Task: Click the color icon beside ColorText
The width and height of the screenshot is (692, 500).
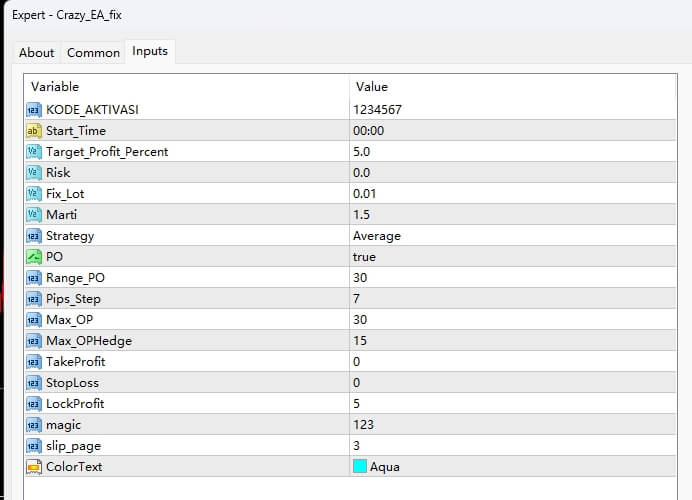Action: [x=33, y=466]
